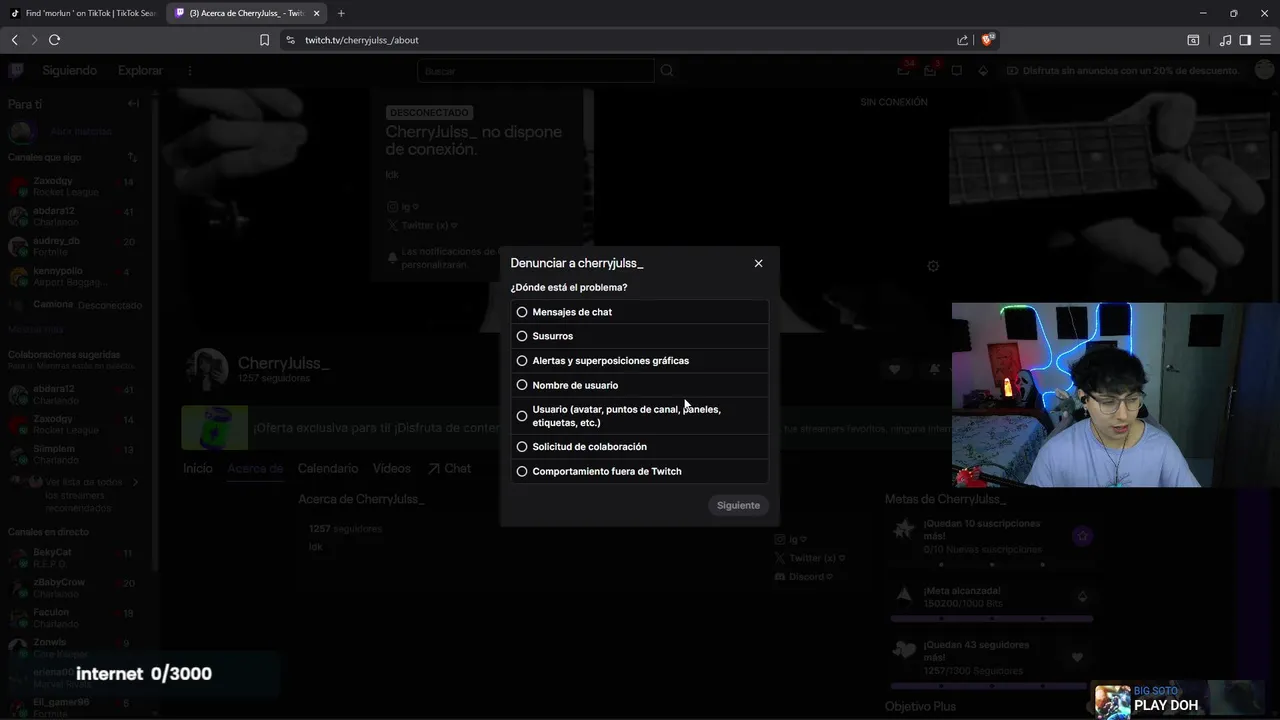The image size is (1280, 720).
Task: Click the magnifier search button
Action: pos(667,71)
